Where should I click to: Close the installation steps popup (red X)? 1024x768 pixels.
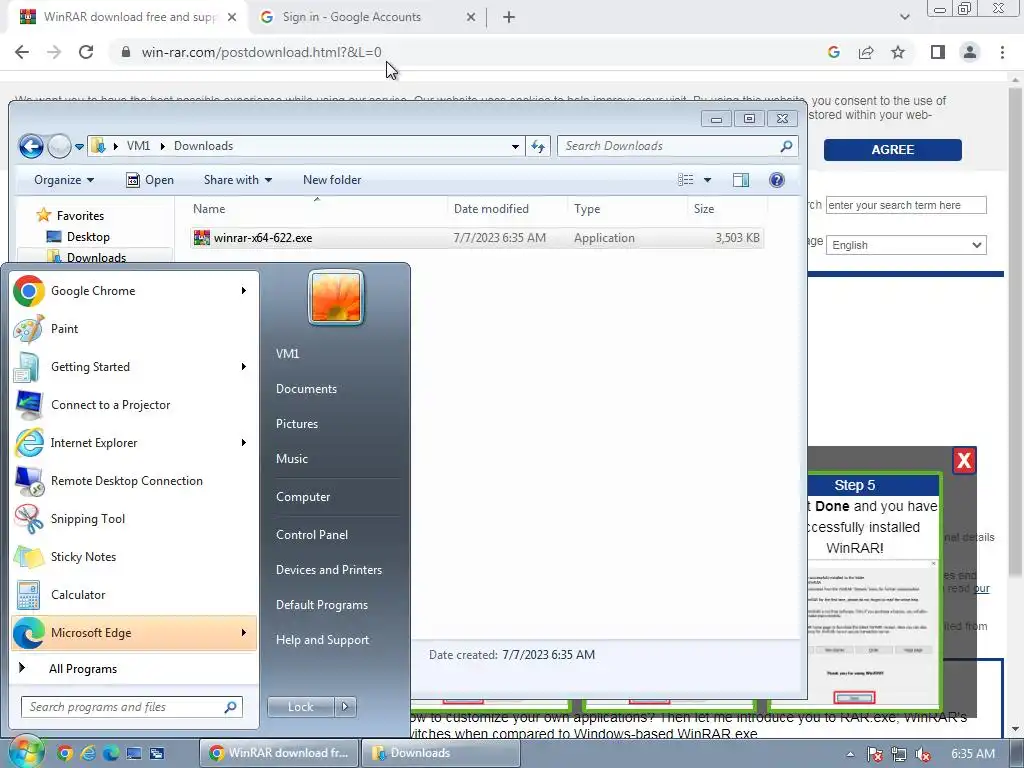point(964,460)
